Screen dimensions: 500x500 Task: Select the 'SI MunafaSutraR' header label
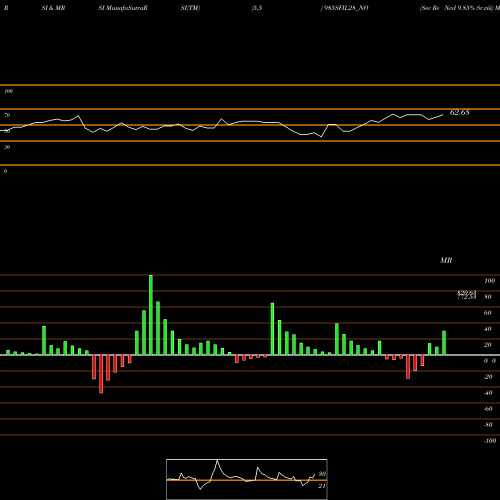click(123, 8)
